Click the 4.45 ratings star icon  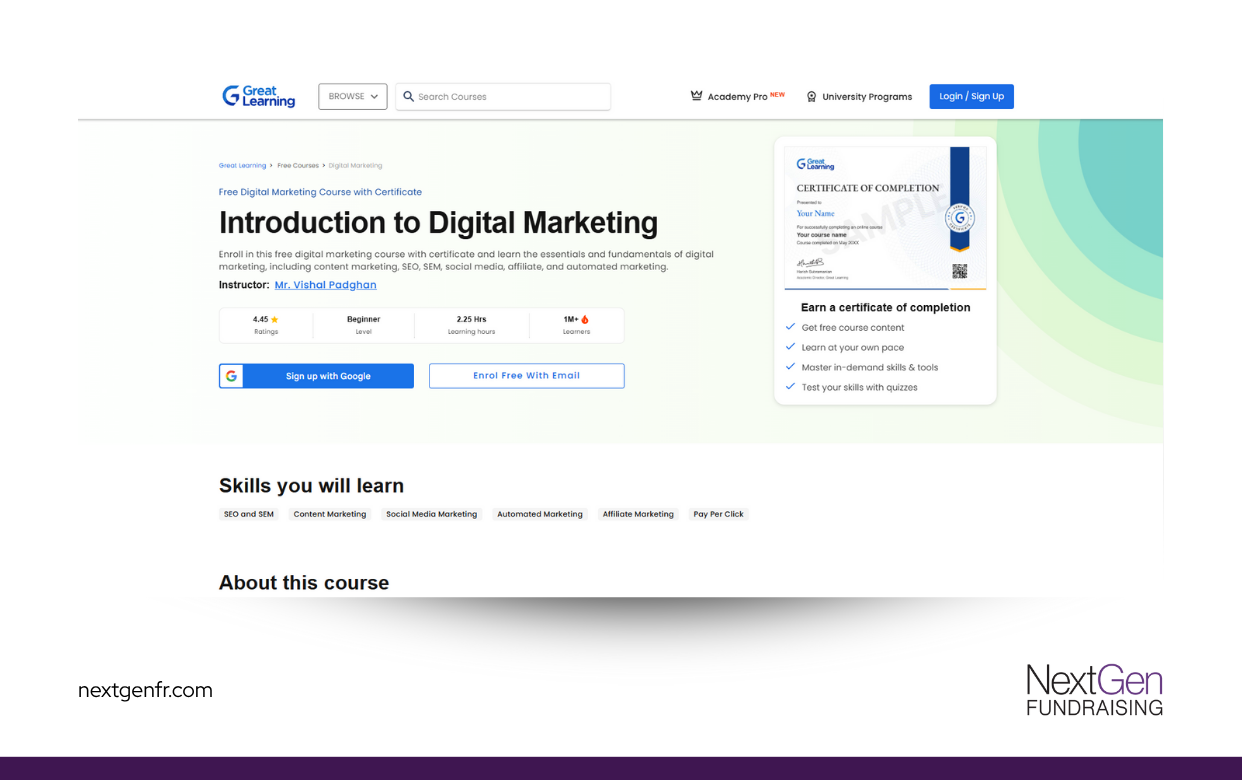[x=275, y=320]
